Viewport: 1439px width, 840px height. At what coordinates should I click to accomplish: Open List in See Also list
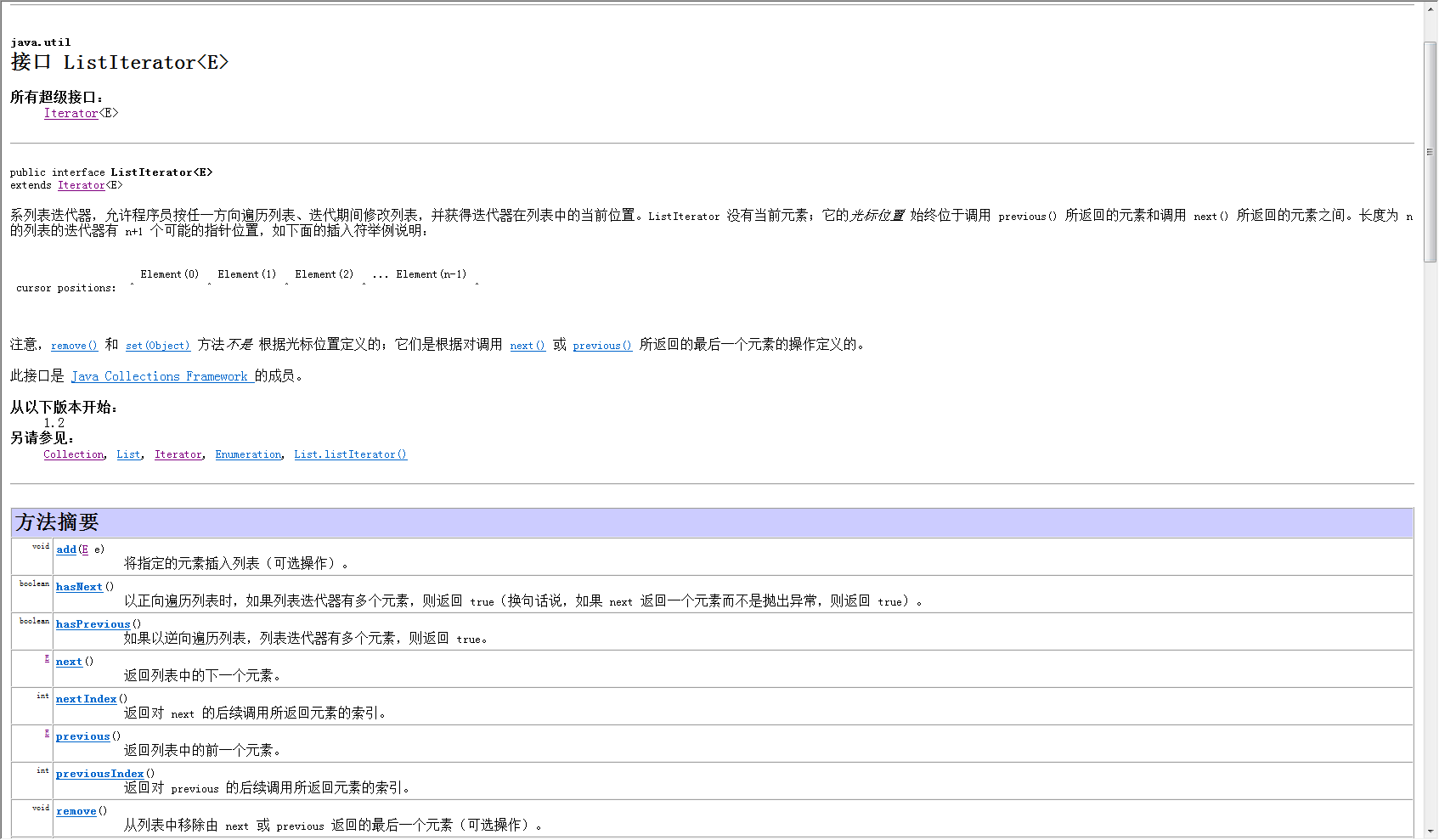(x=129, y=454)
